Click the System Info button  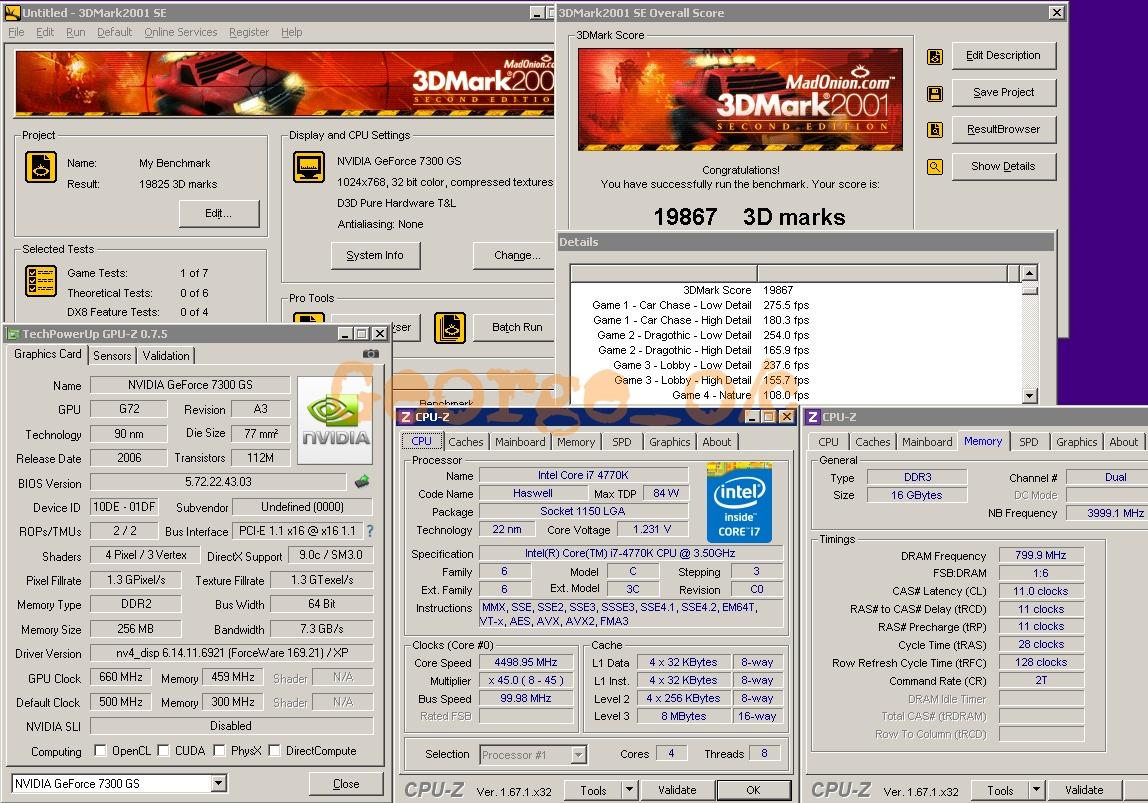[374, 255]
